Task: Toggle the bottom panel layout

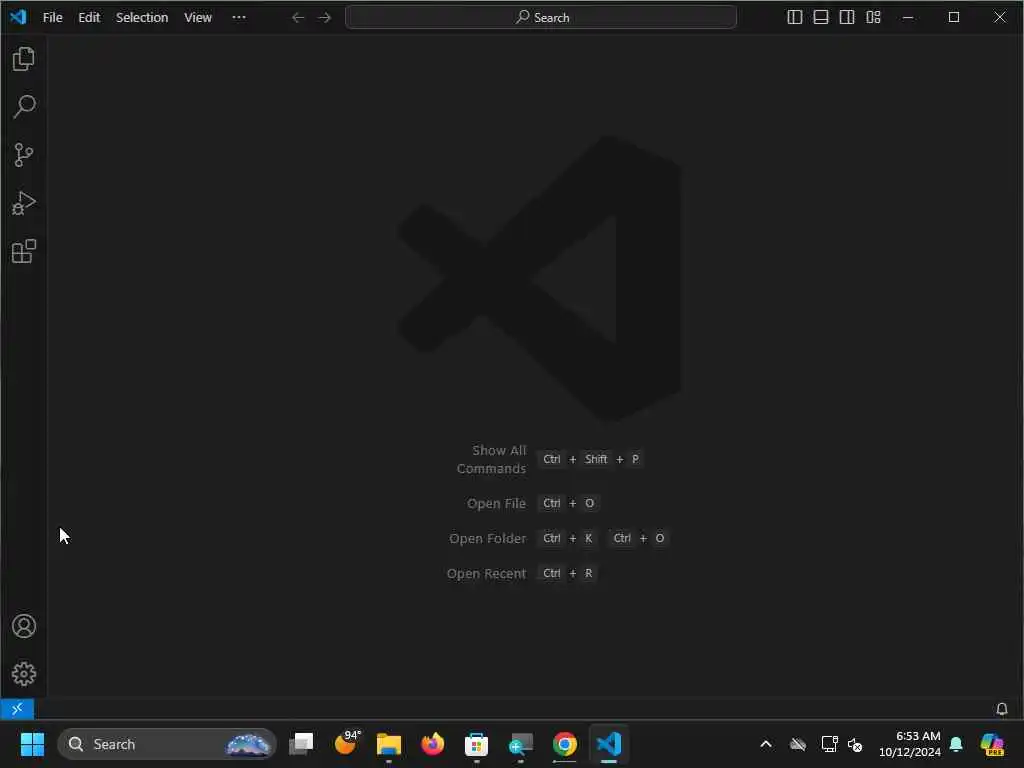Action: click(x=821, y=18)
